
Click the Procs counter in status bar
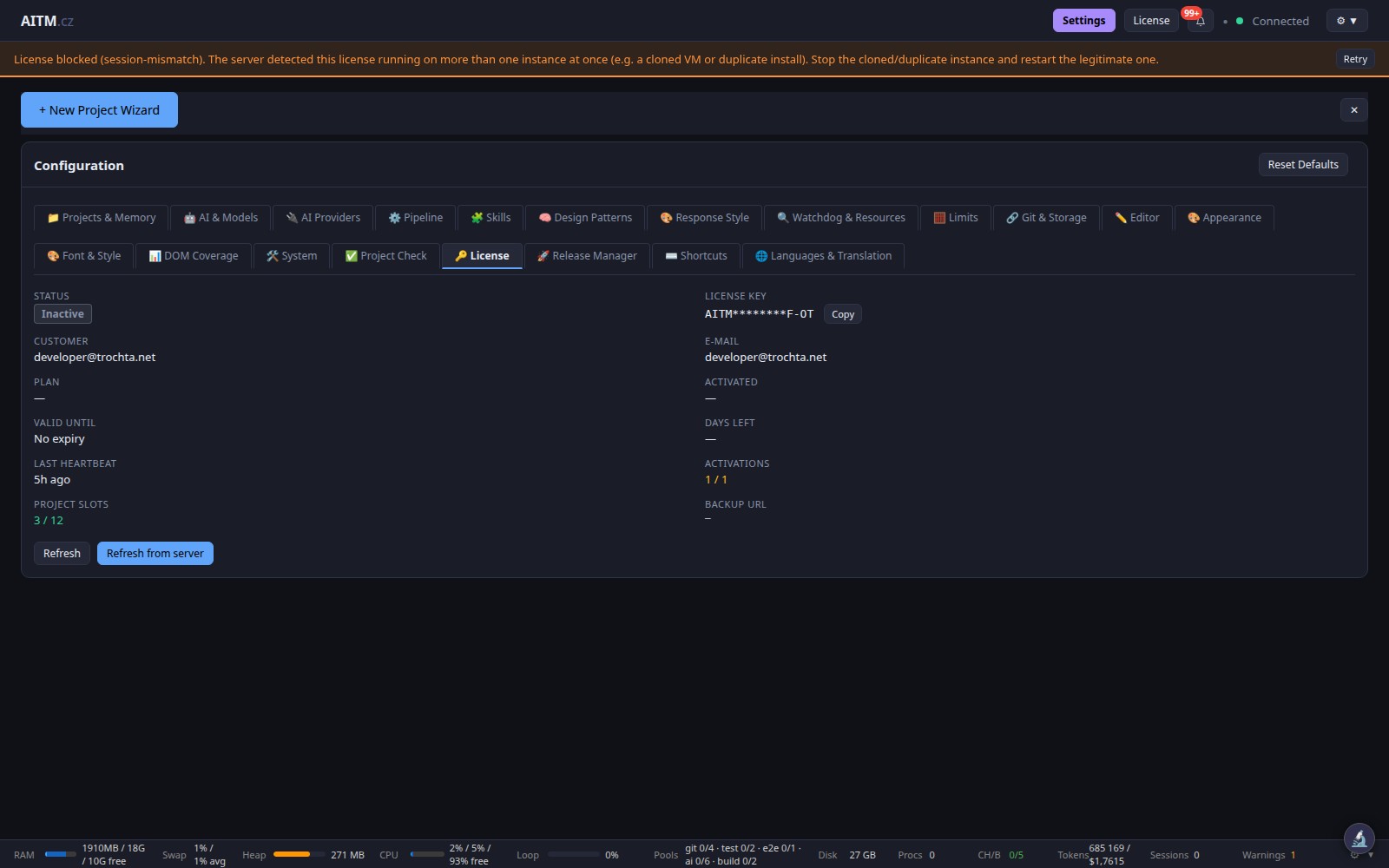point(916,855)
